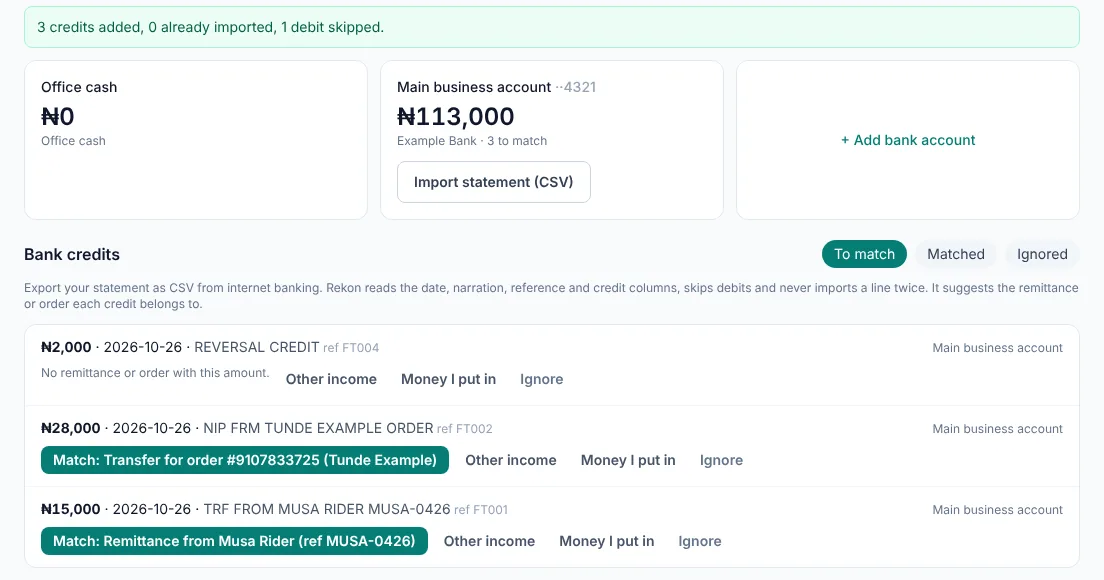Click Main business account label on MUSA row
This screenshot has width=1104, height=580.
(998, 510)
